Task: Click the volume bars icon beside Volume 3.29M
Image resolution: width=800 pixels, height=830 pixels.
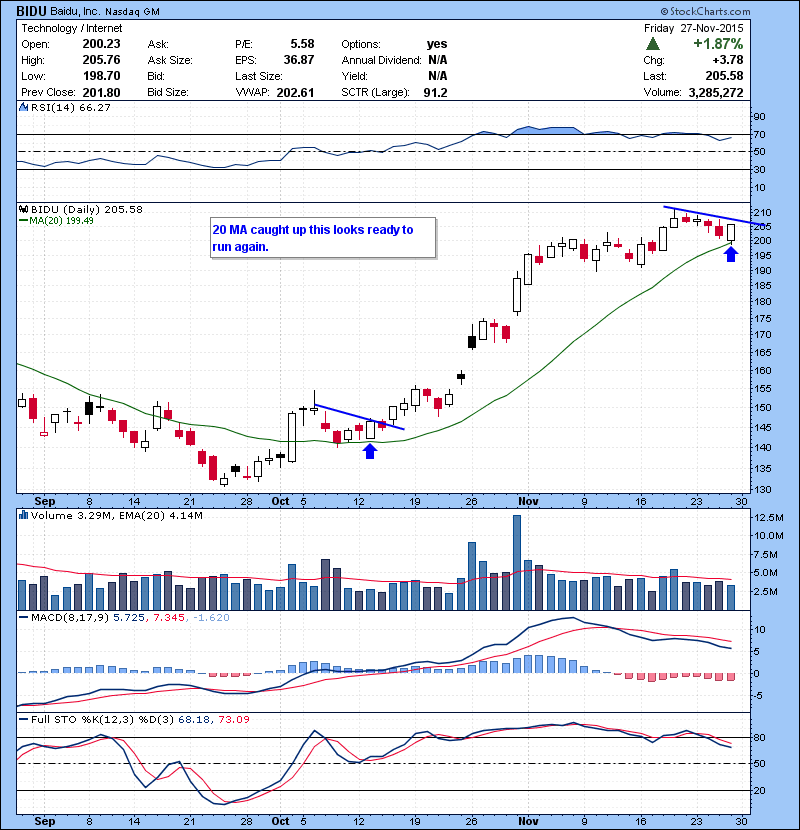Action: (x=23, y=515)
